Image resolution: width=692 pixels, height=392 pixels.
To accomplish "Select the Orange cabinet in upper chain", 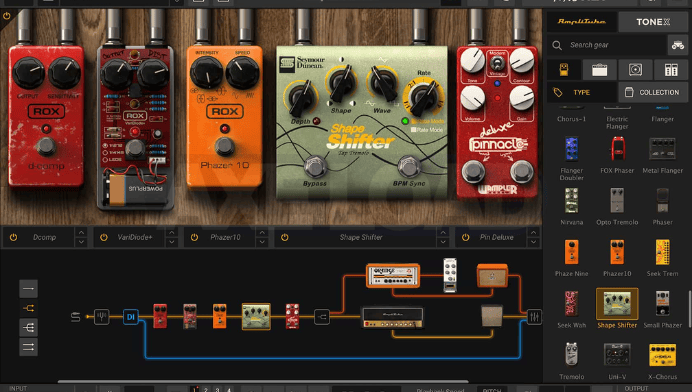I will click(x=492, y=275).
